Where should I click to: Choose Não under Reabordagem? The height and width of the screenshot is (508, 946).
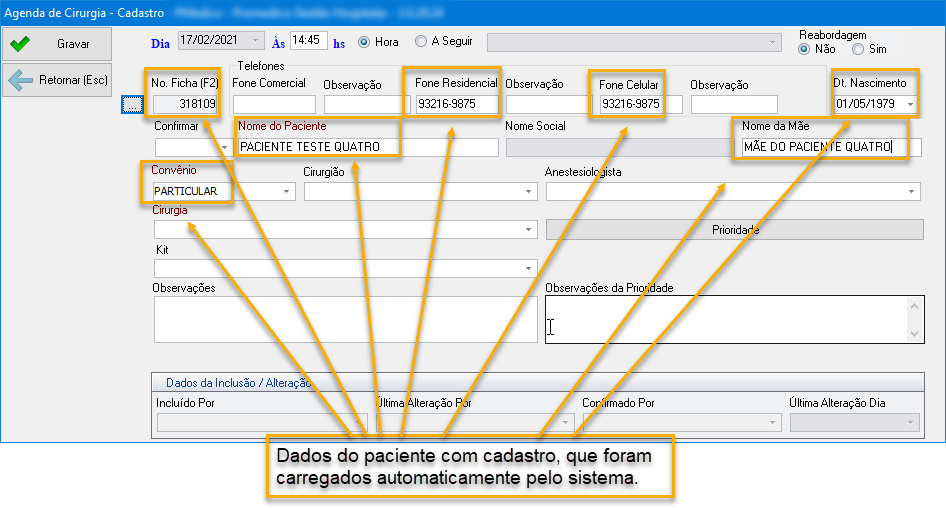tap(804, 49)
